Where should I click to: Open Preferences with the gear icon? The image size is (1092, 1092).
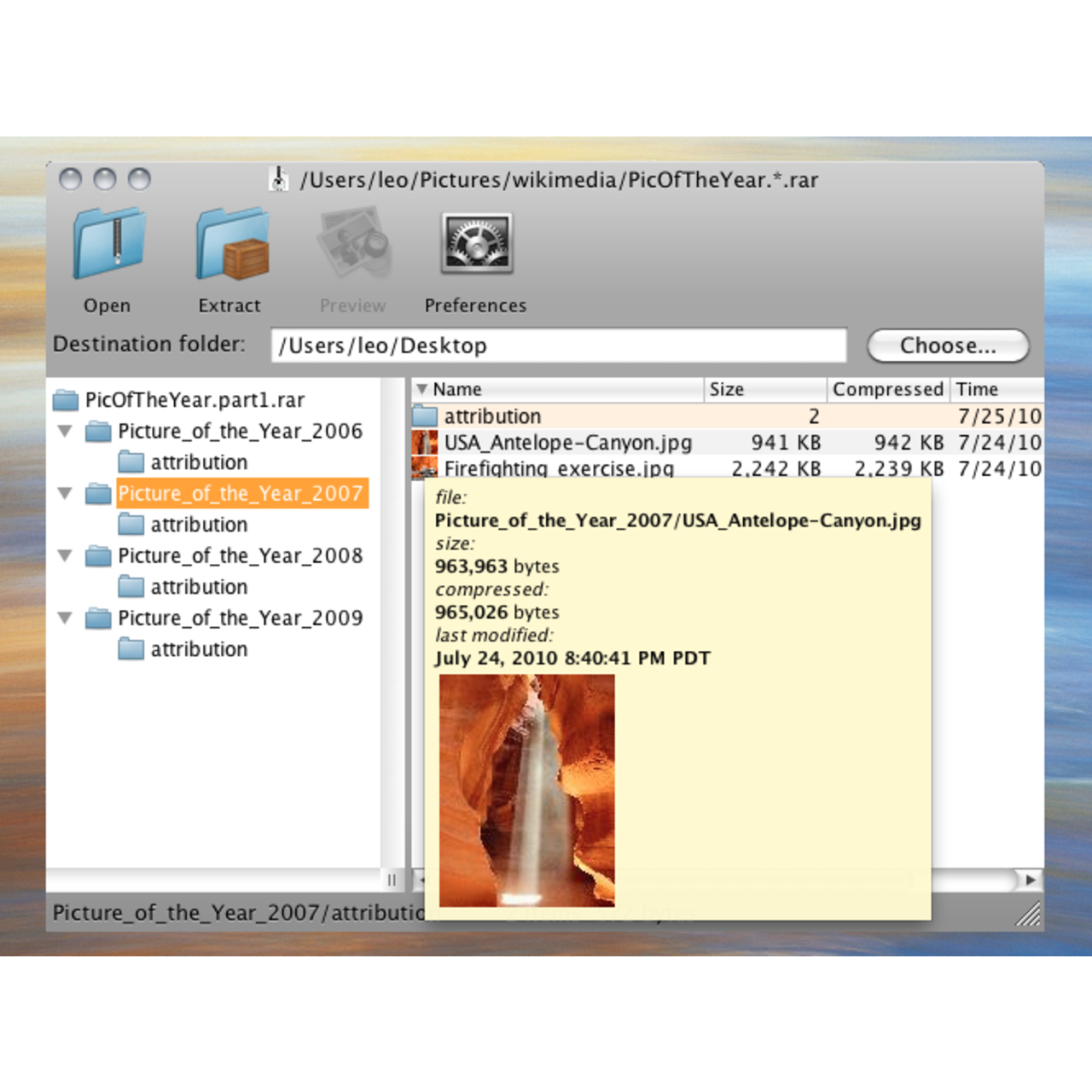pyautogui.click(x=476, y=245)
